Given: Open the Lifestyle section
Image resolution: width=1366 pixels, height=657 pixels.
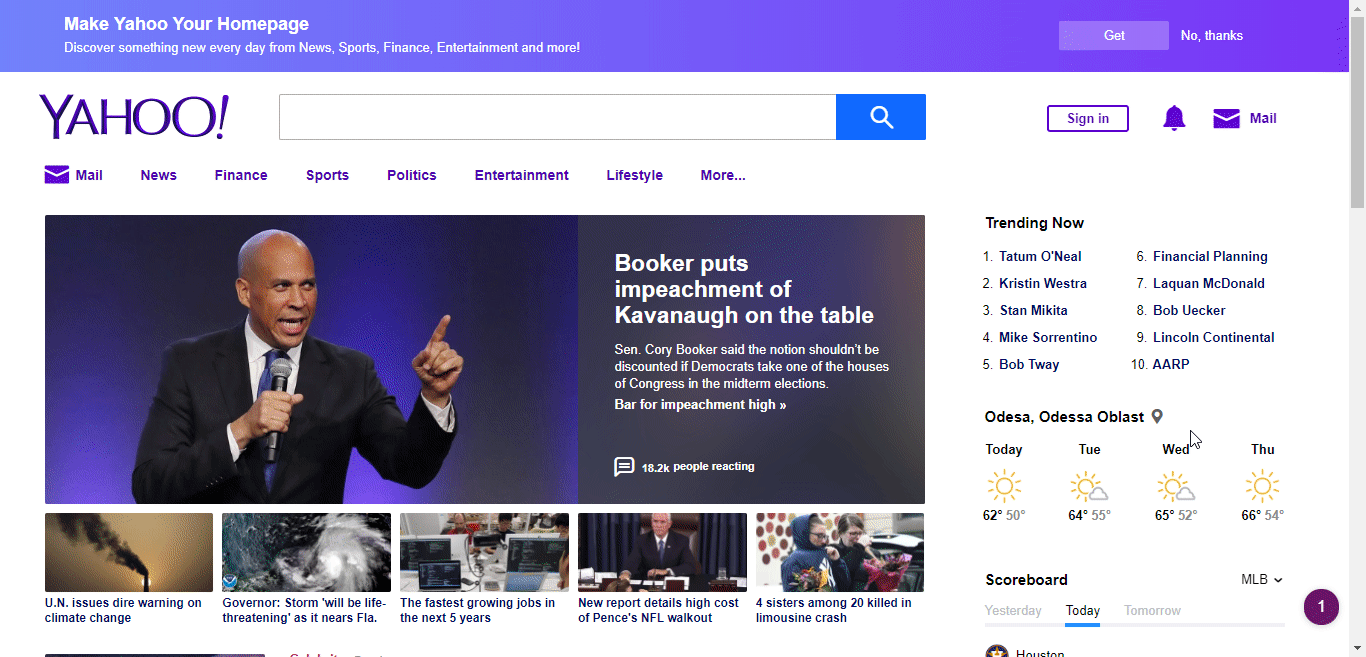Looking at the screenshot, I should [634, 175].
